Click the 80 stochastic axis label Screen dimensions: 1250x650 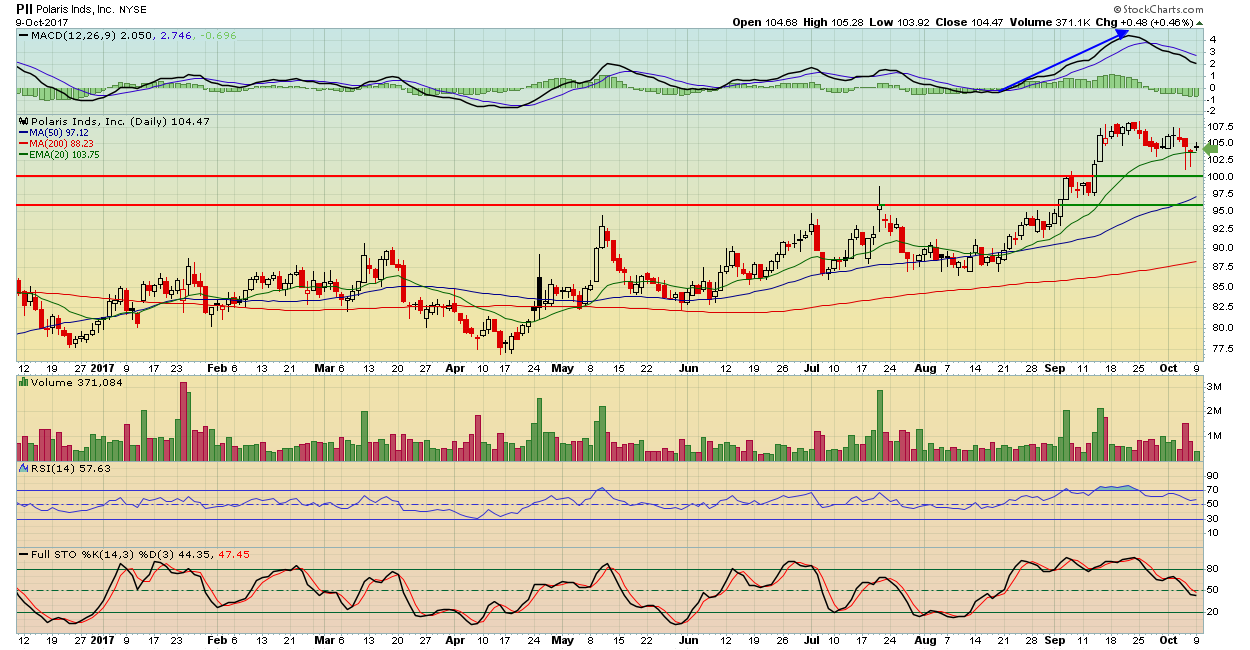tap(1213, 569)
